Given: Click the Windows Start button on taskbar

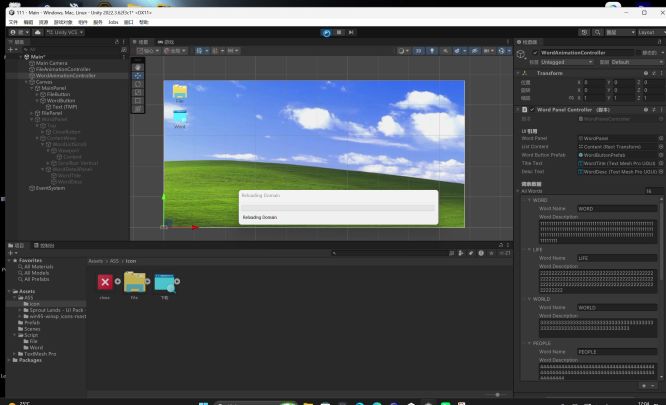Looking at the screenshot, I should click(x=203, y=403).
